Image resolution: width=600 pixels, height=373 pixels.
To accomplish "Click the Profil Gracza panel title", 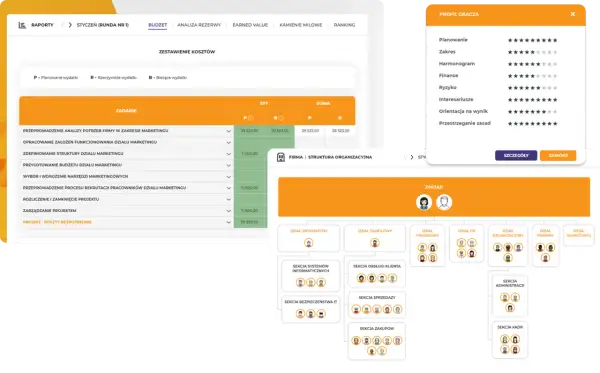I will pos(459,14).
